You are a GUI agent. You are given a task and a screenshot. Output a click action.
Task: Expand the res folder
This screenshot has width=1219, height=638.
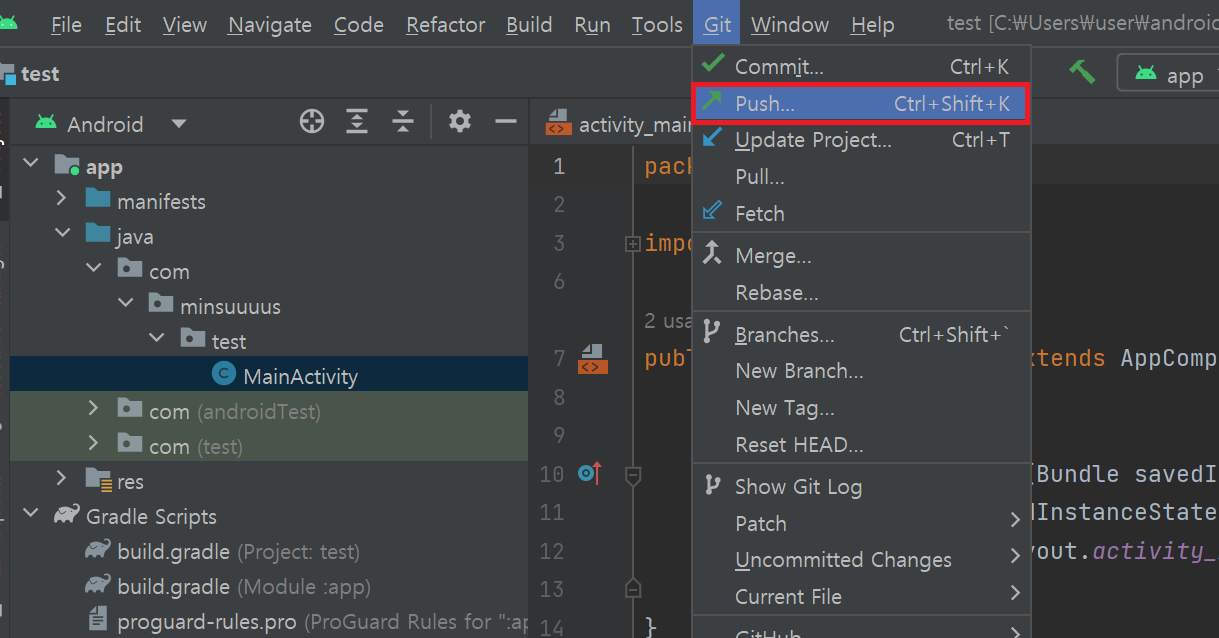tap(62, 478)
